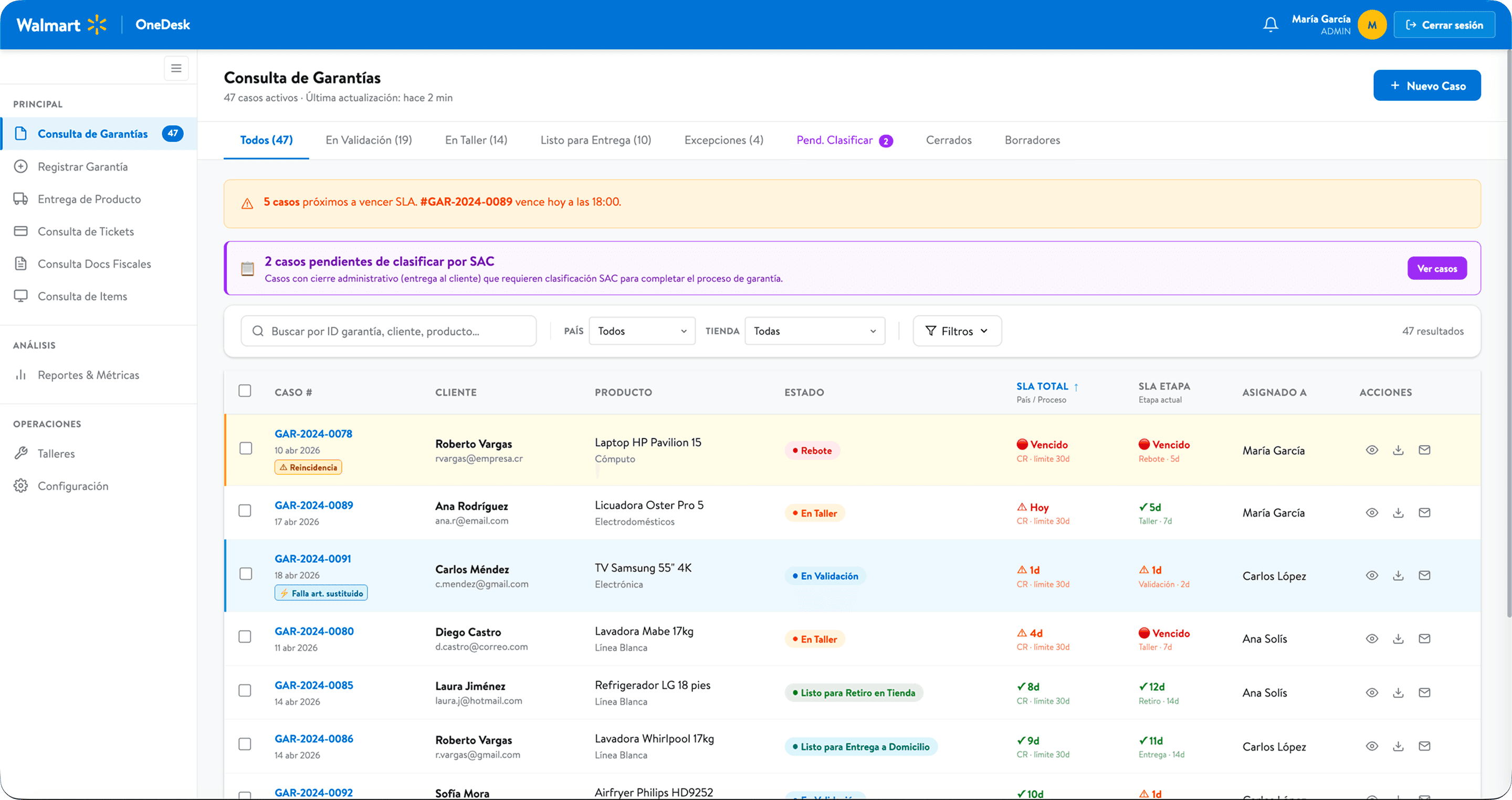The height and width of the screenshot is (800, 1512).
Task: Click the search field for garantía ID
Action: (x=388, y=331)
